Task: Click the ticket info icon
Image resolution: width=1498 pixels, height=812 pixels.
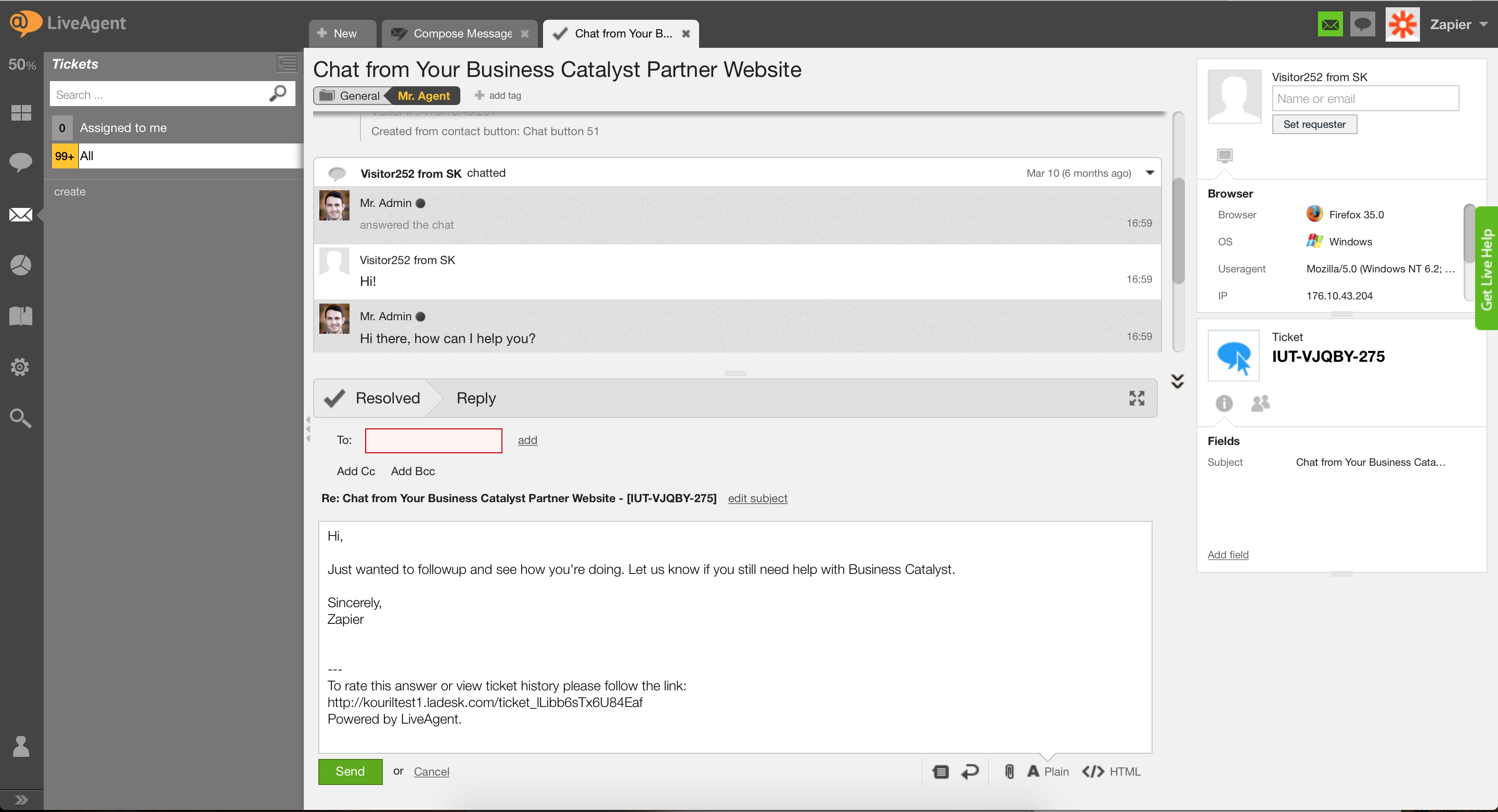Action: 1224,403
